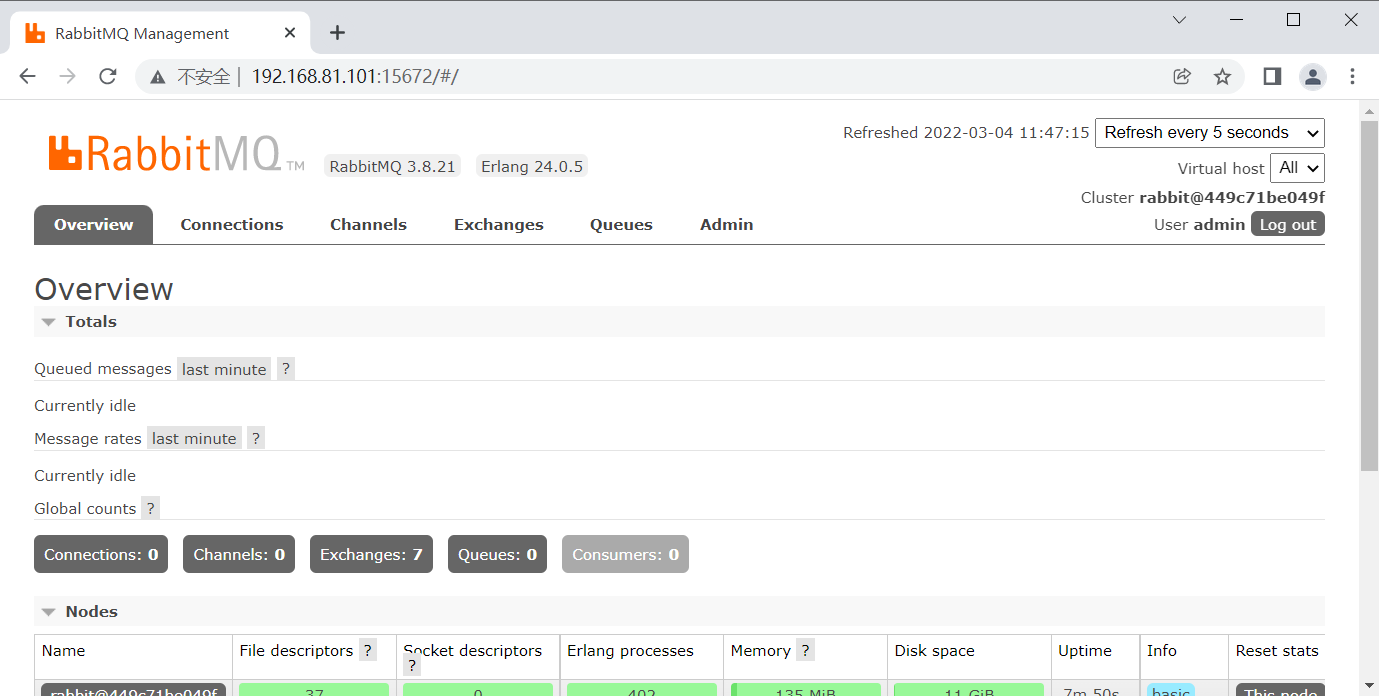The width and height of the screenshot is (1379, 696).
Task: Open the browser three-dot menu
Action: click(x=1352, y=76)
